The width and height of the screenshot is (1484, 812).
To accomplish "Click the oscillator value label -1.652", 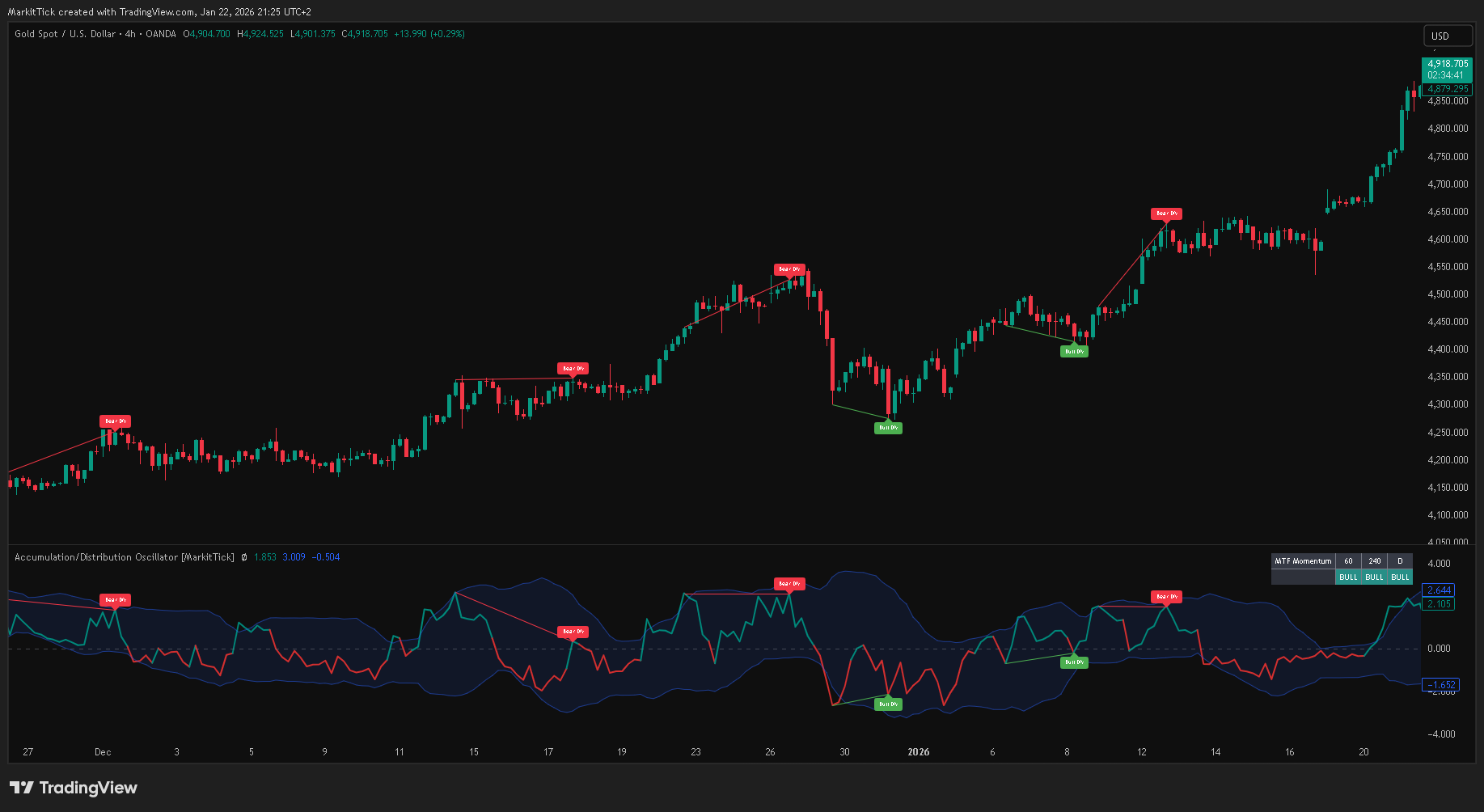I will 1441,685.
